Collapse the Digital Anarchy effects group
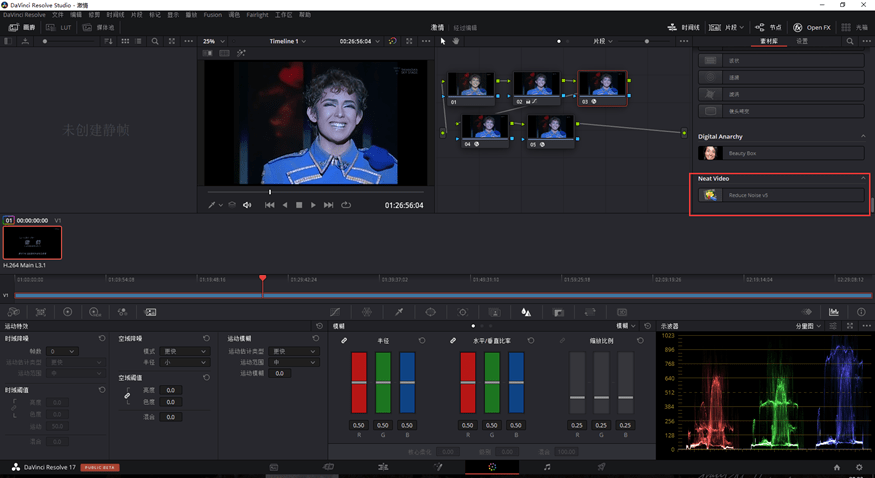Screen dimensions: 875x478 (x=863, y=136)
